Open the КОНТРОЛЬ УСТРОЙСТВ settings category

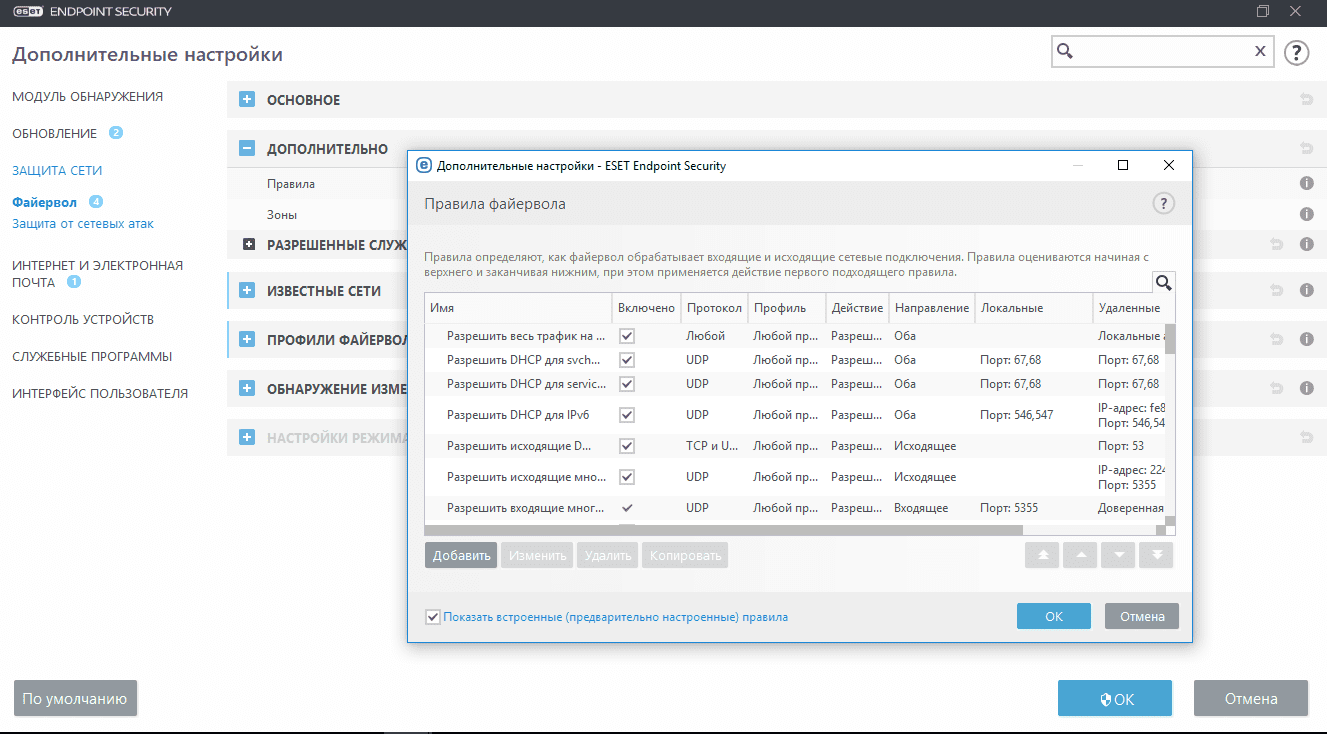83,320
